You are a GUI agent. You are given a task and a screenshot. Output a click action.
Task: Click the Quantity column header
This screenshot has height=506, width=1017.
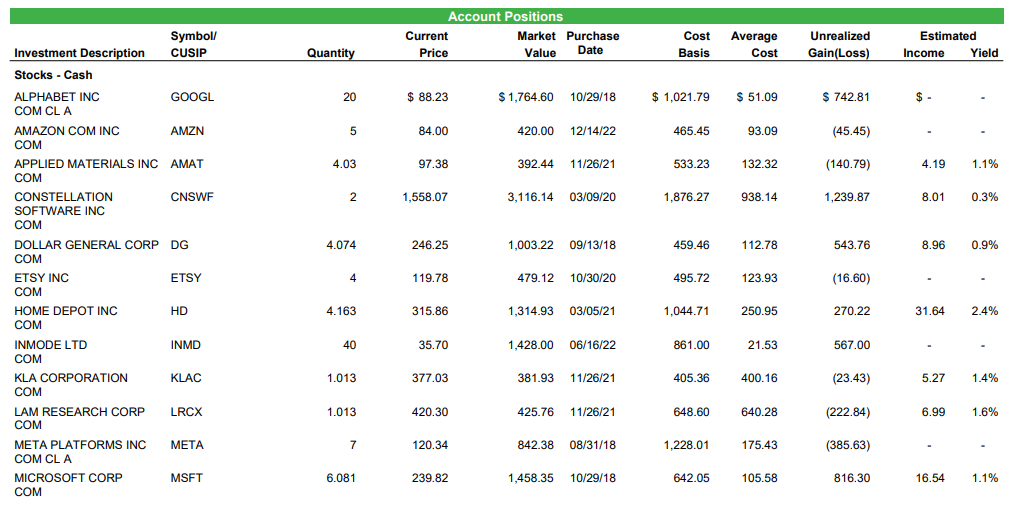point(331,53)
